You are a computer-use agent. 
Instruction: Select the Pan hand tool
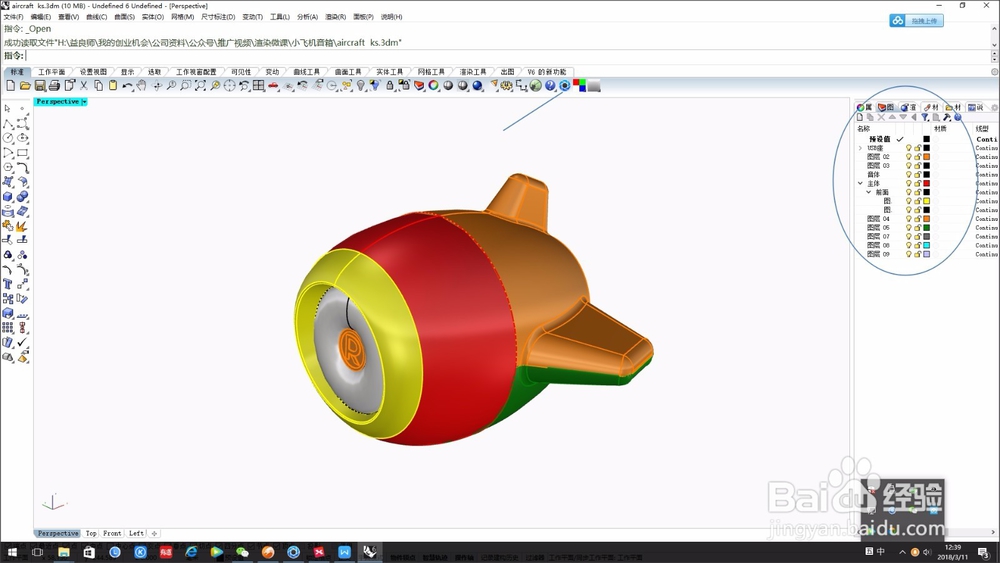click(142, 85)
